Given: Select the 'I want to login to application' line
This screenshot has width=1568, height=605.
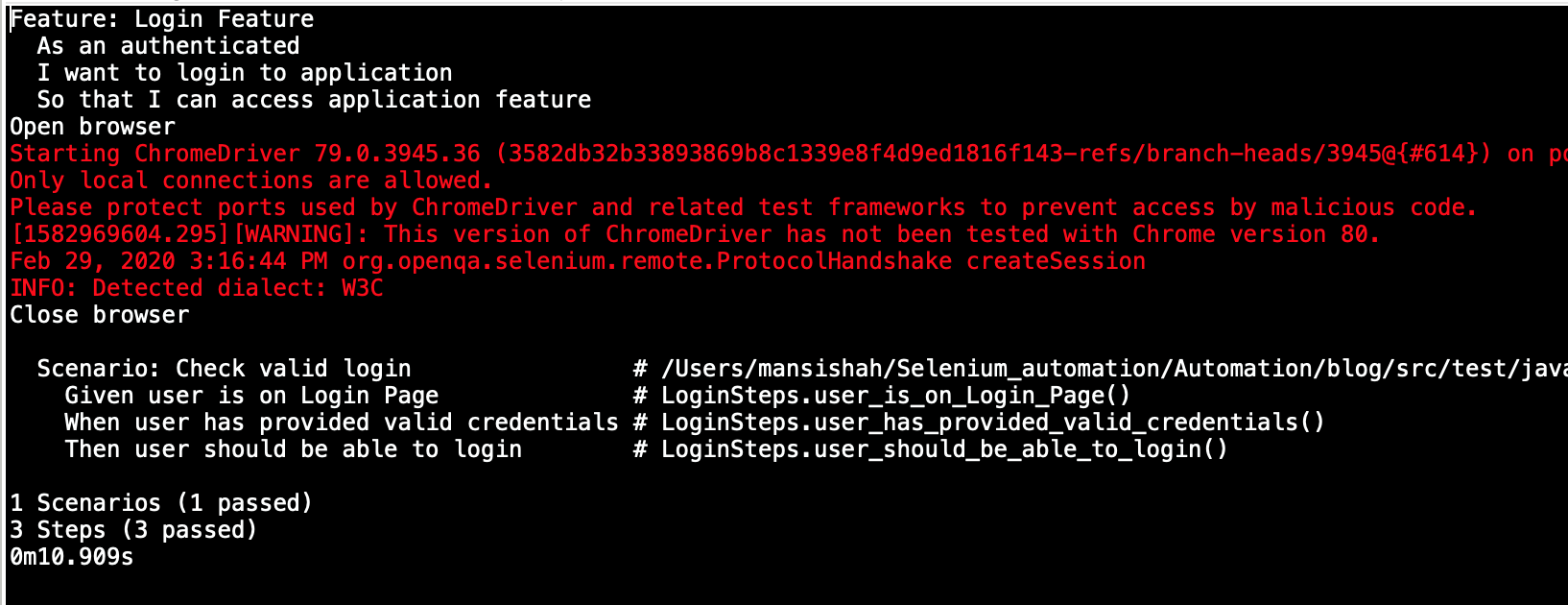Looking at the screenshot, I should tap(245, 73).
